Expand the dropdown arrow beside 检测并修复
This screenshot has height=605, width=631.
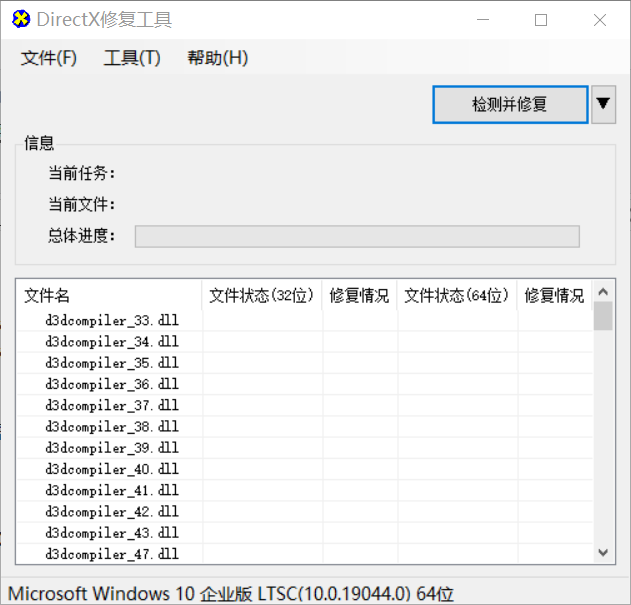pyautogui.click(x=603, y=105)
